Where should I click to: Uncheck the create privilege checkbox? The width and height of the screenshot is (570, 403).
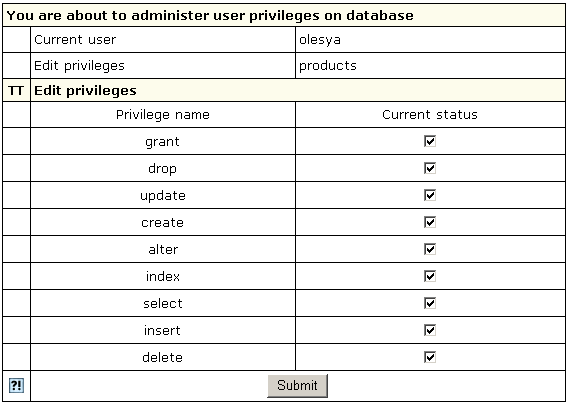coord(430,222)
